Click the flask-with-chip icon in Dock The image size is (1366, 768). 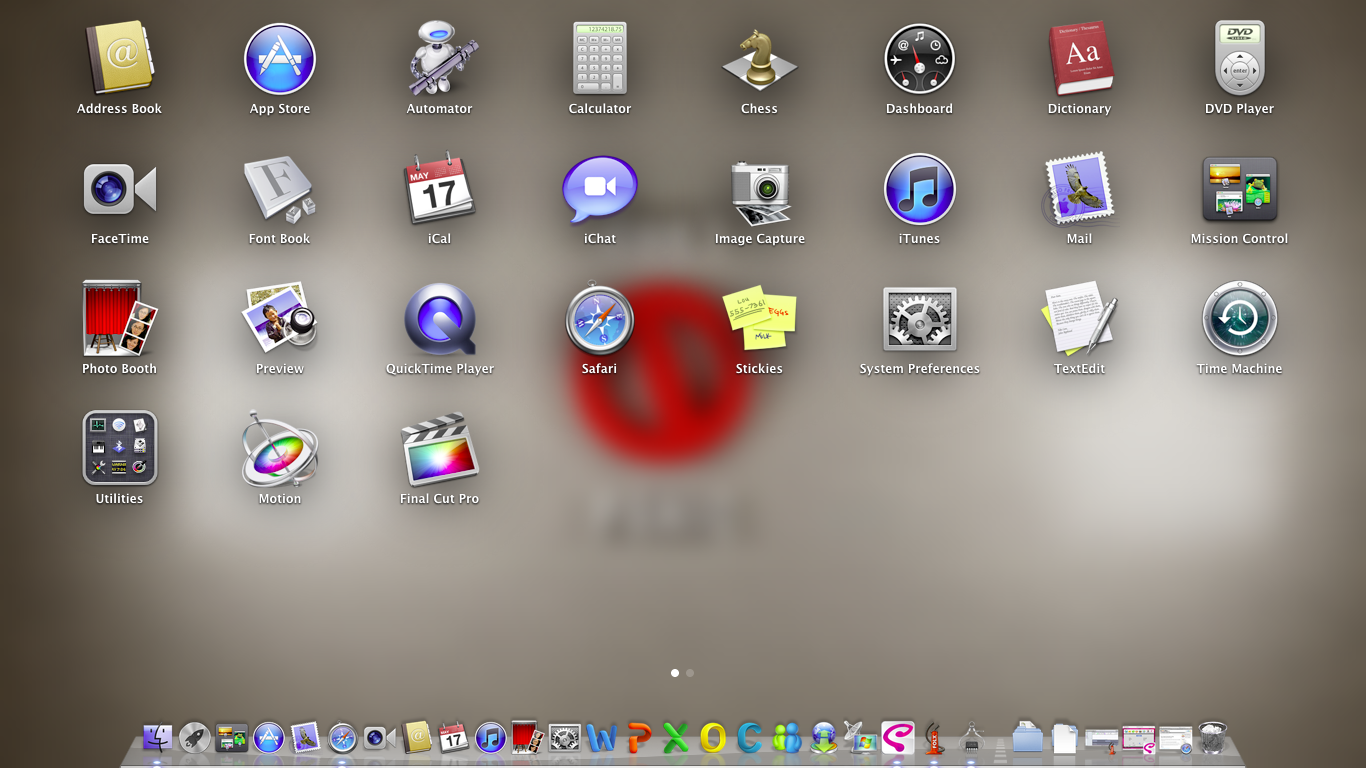pos(972,739)
